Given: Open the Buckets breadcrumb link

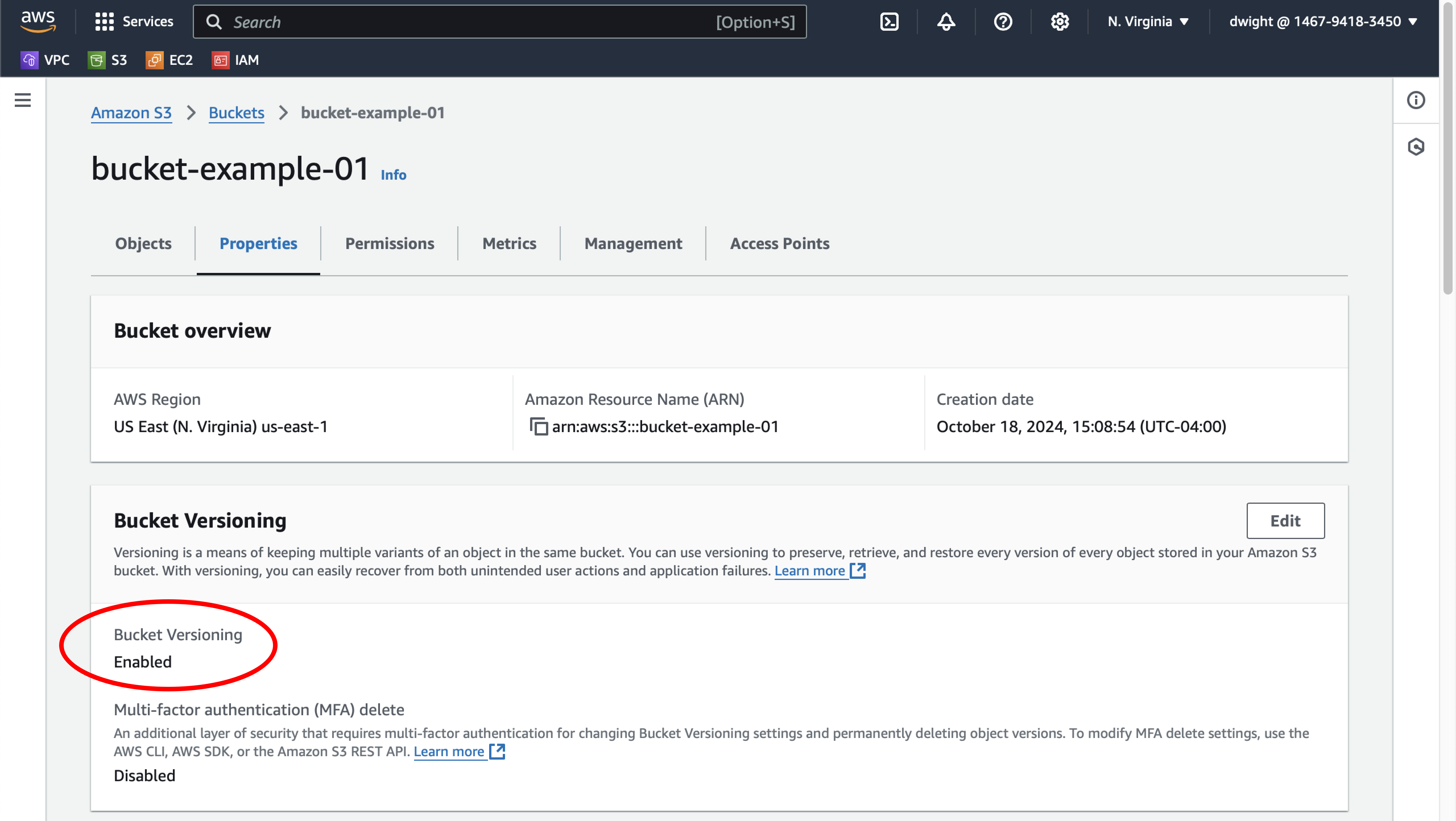Looking at the screenshot, I should [x=236, y=113].
